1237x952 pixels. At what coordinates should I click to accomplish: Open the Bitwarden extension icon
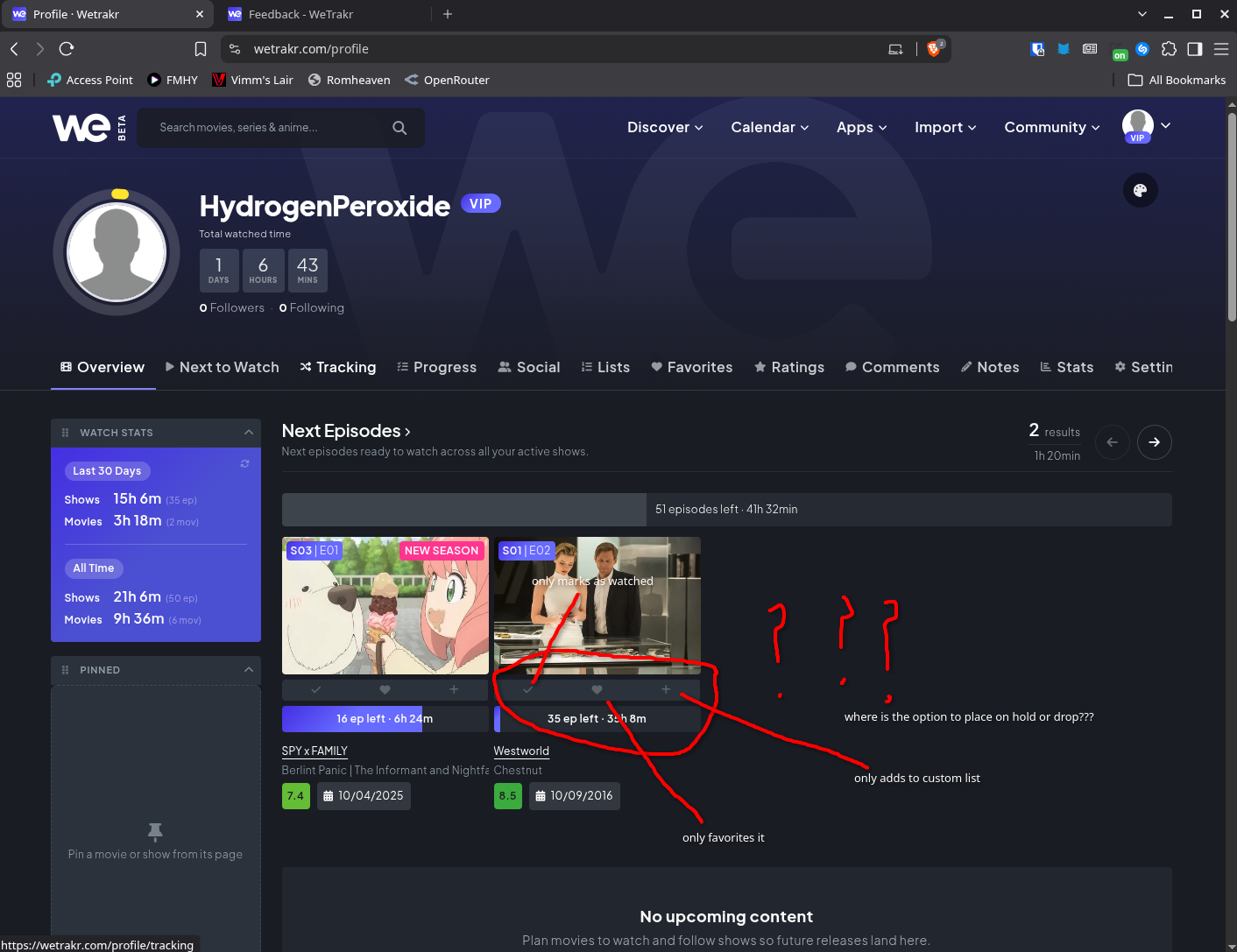pyautogui.click(x=1037, y=49)
